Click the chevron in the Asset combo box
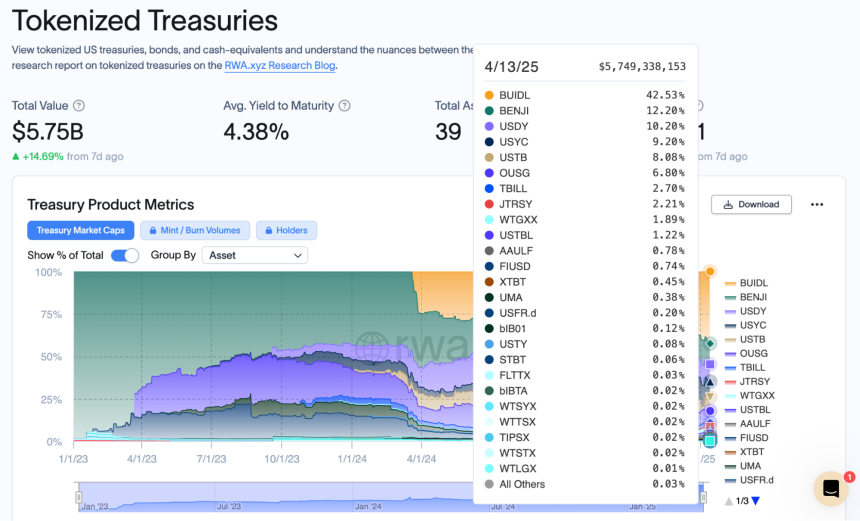 pyautogui.click(x=297, y=256)
